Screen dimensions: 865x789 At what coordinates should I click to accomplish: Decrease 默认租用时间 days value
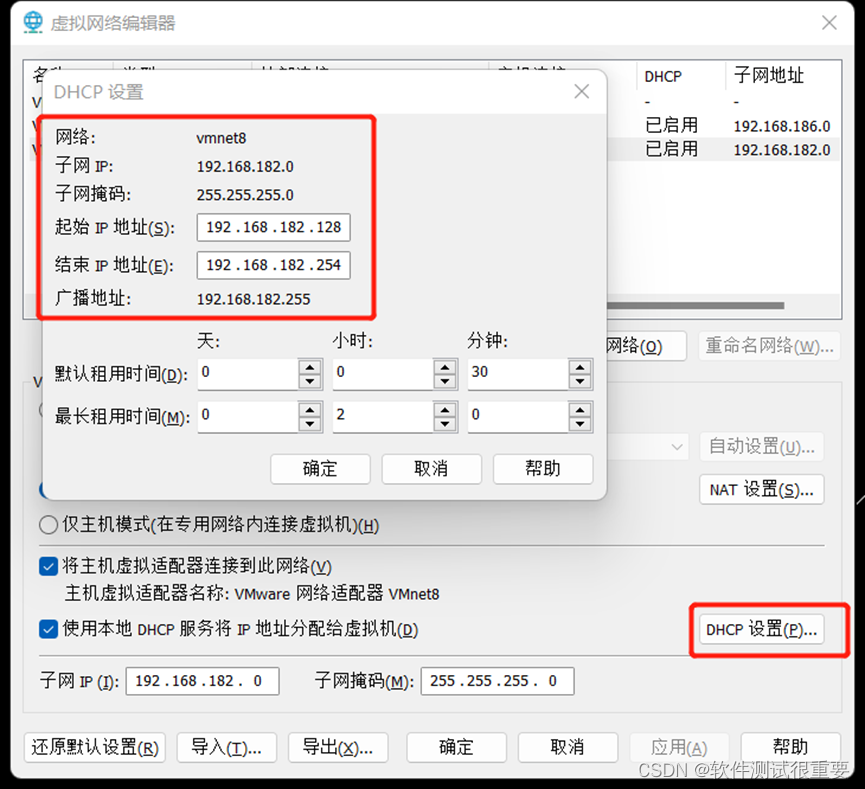(310, 381)
